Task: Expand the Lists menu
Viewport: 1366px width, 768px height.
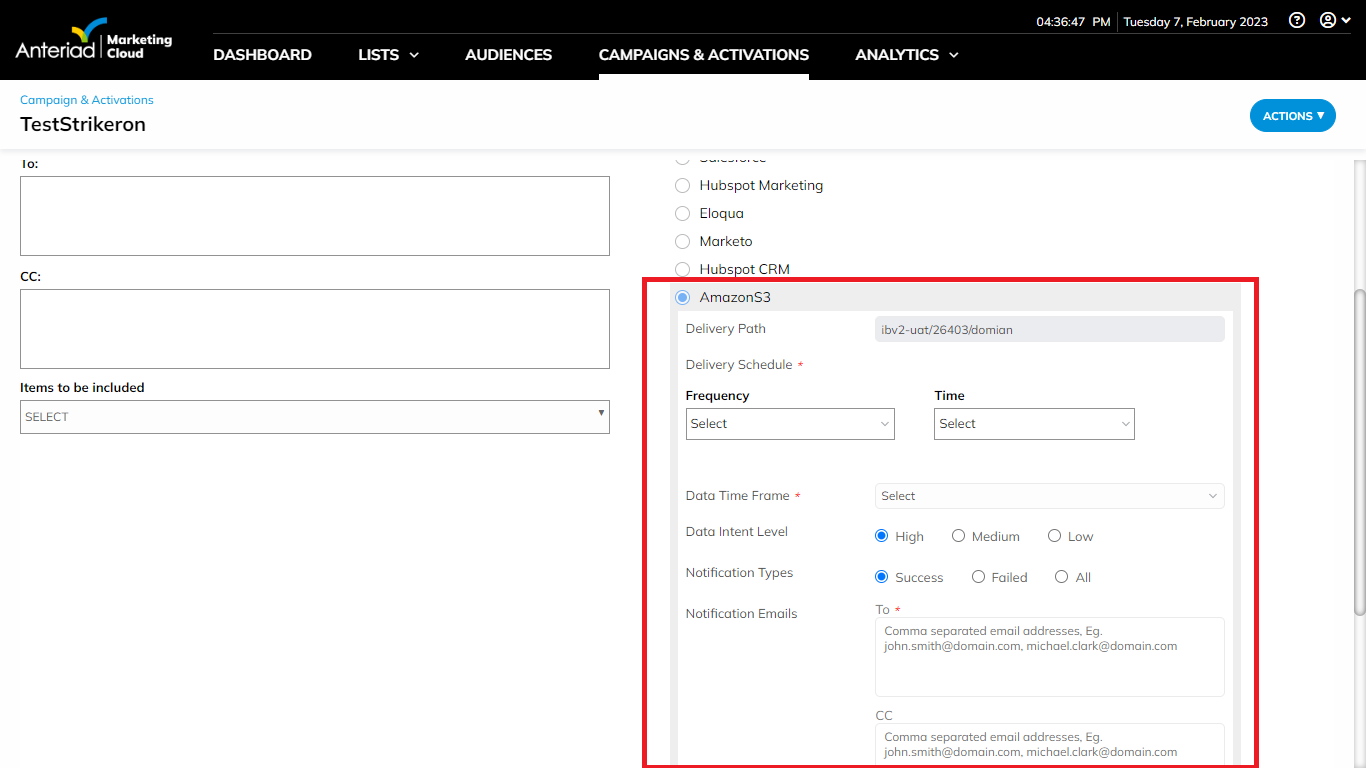Action: [388, 55]
